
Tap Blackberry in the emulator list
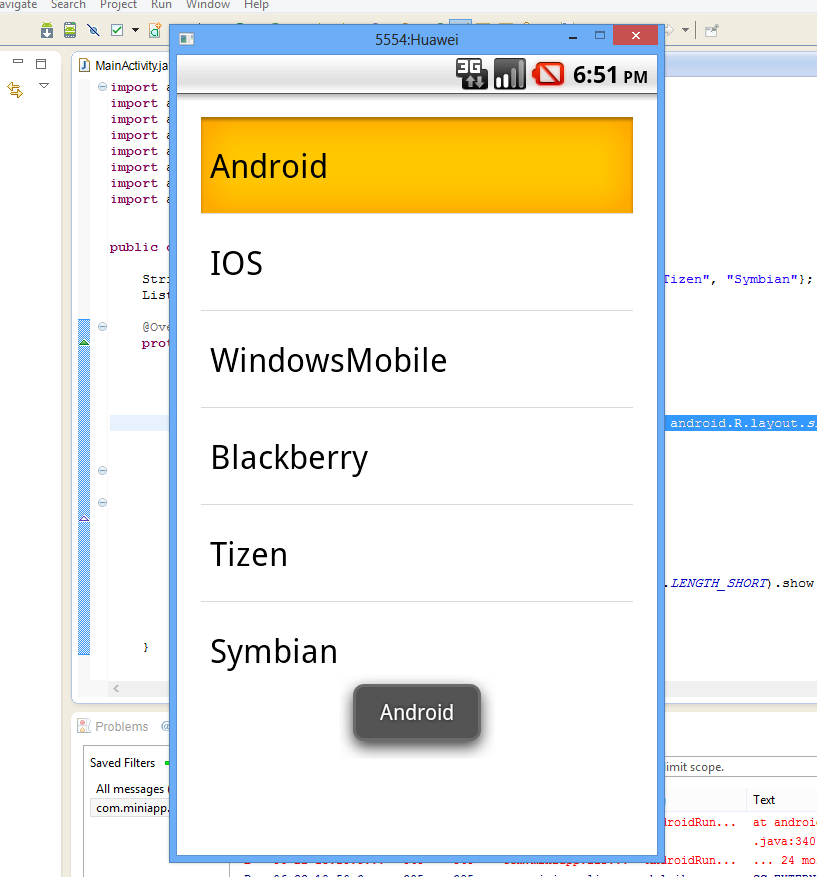click(417, 456)
